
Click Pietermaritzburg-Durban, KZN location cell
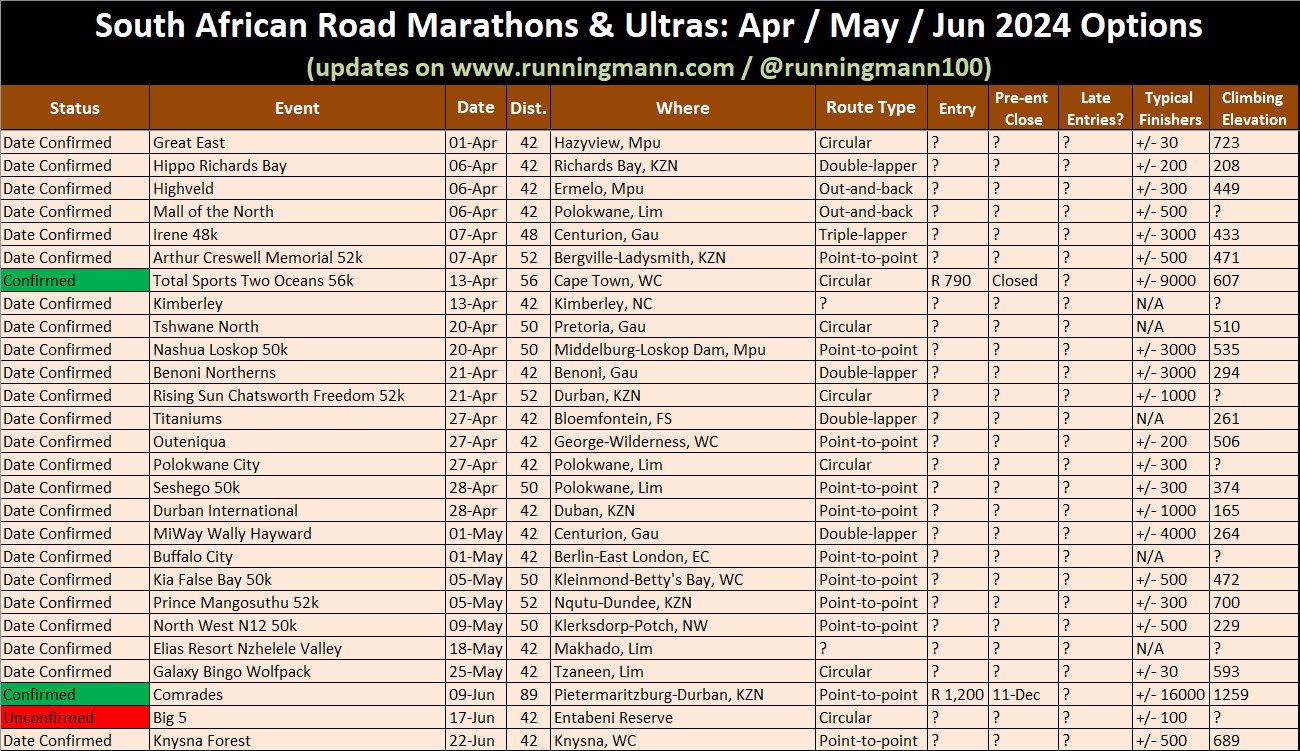pyautogui.click(x=683, y=695)
